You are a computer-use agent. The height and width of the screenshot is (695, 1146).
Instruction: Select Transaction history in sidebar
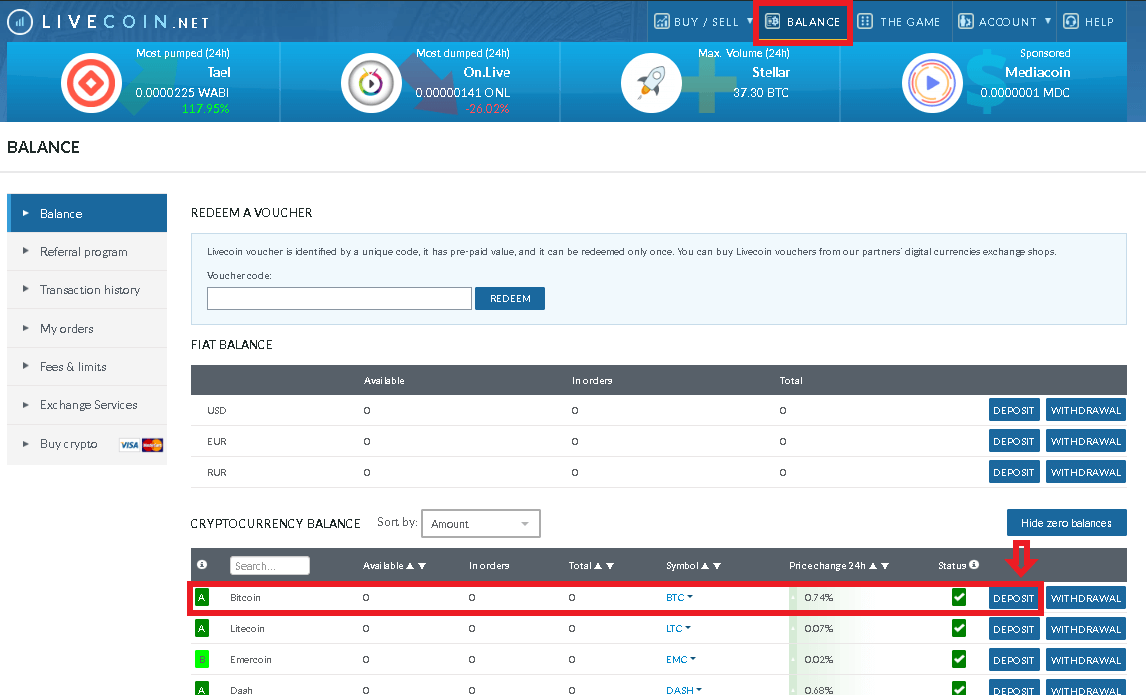pos(89,290)
